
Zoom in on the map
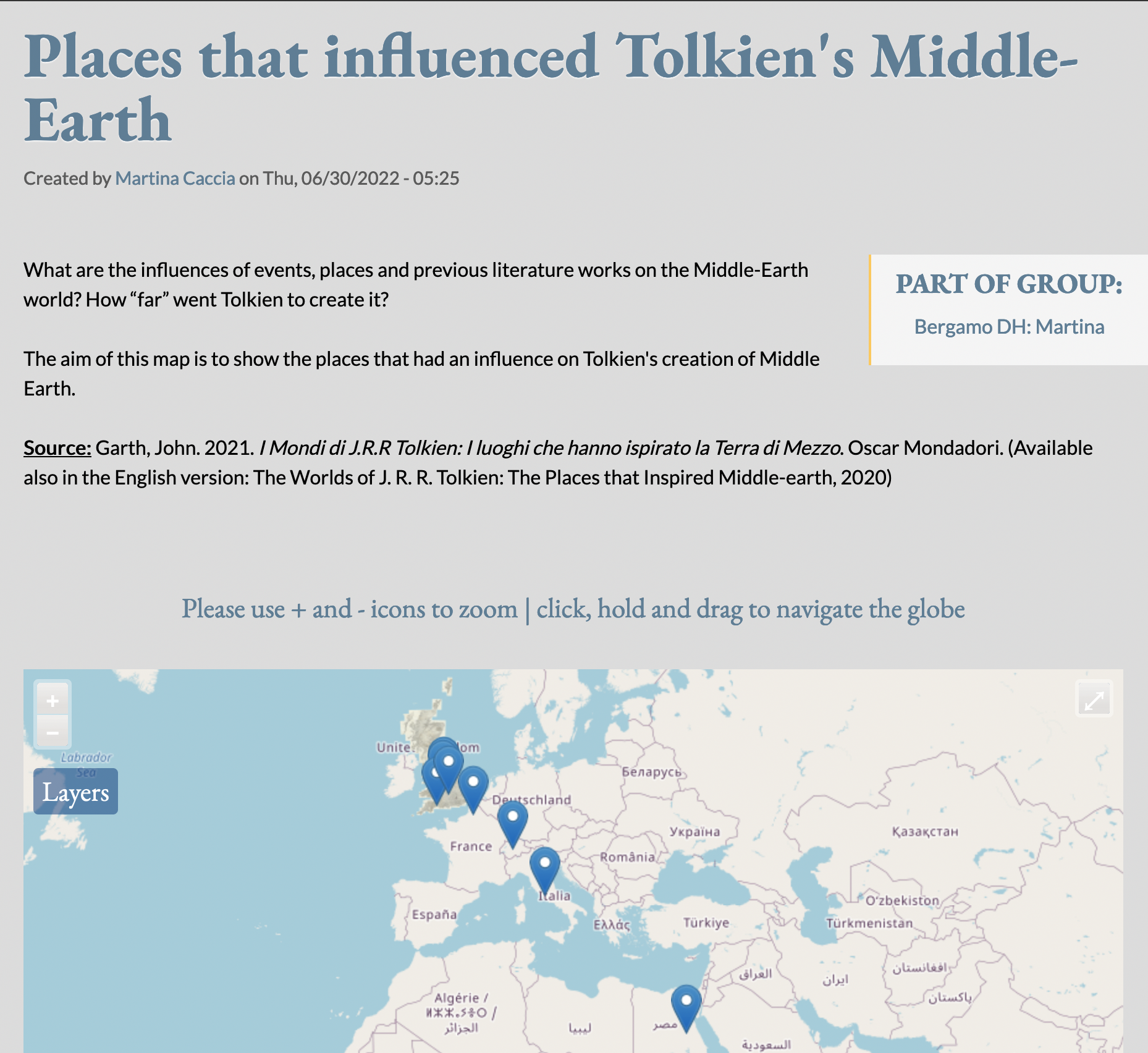point(53,701)
